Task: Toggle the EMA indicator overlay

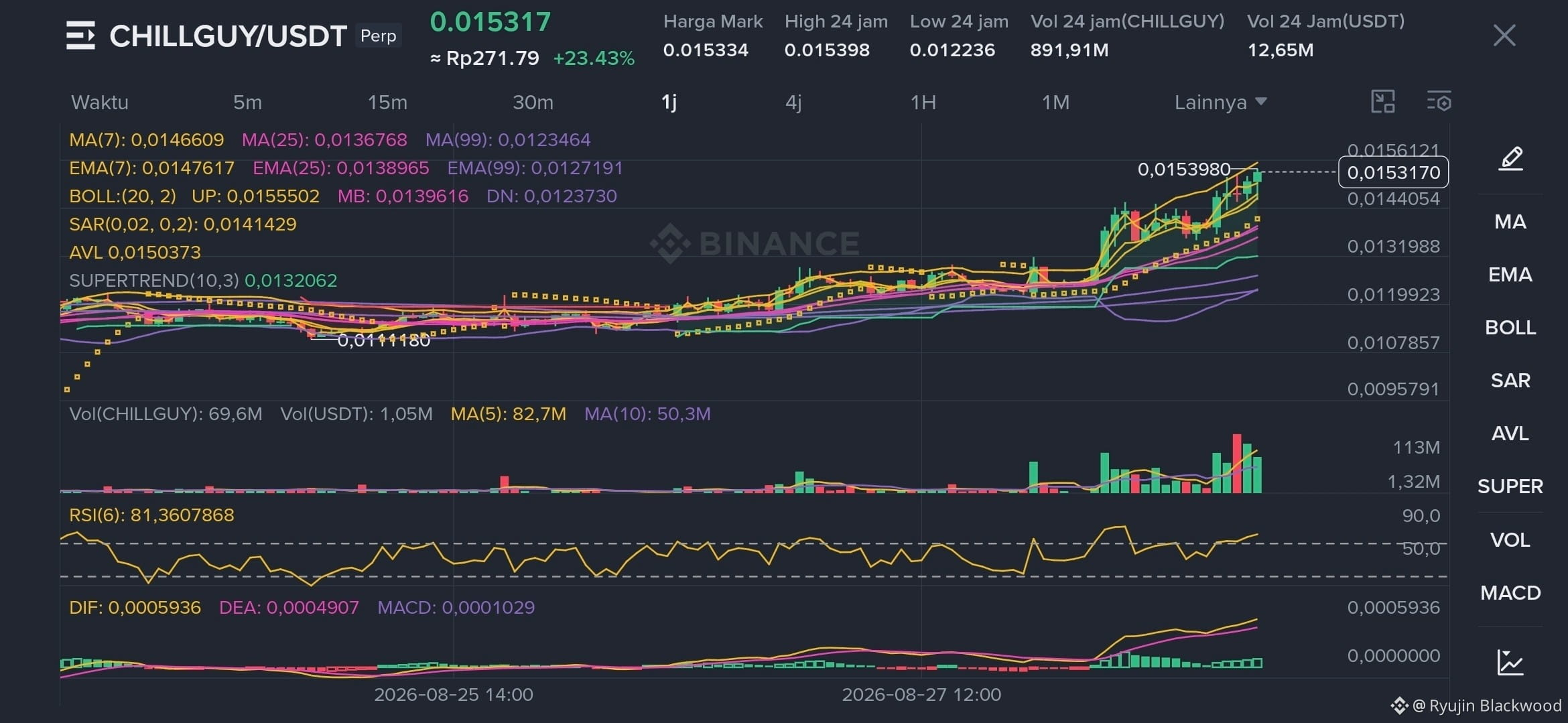Action: point(1510,275)
